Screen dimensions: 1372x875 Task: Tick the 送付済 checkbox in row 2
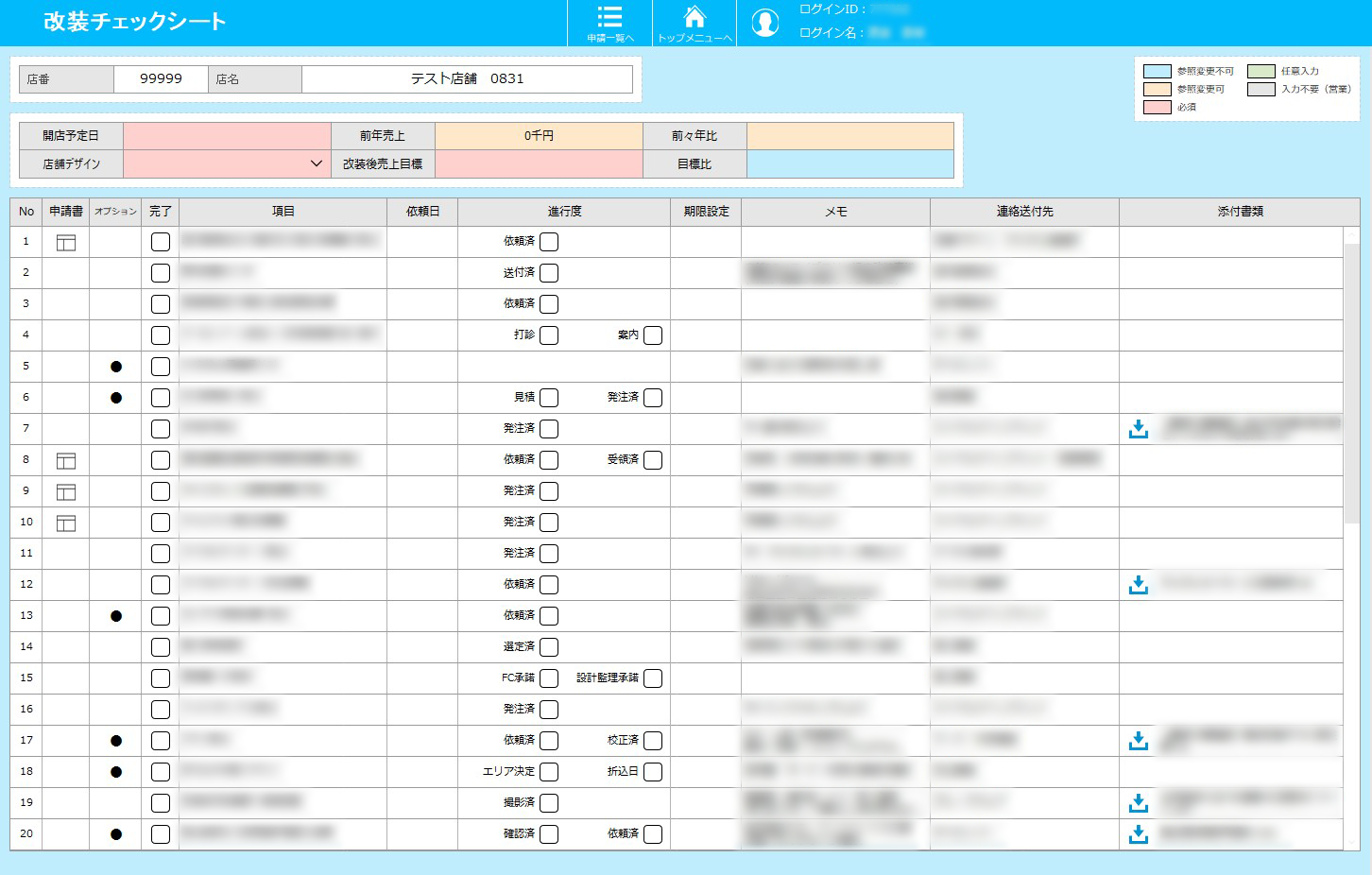[x=549, y=273]
